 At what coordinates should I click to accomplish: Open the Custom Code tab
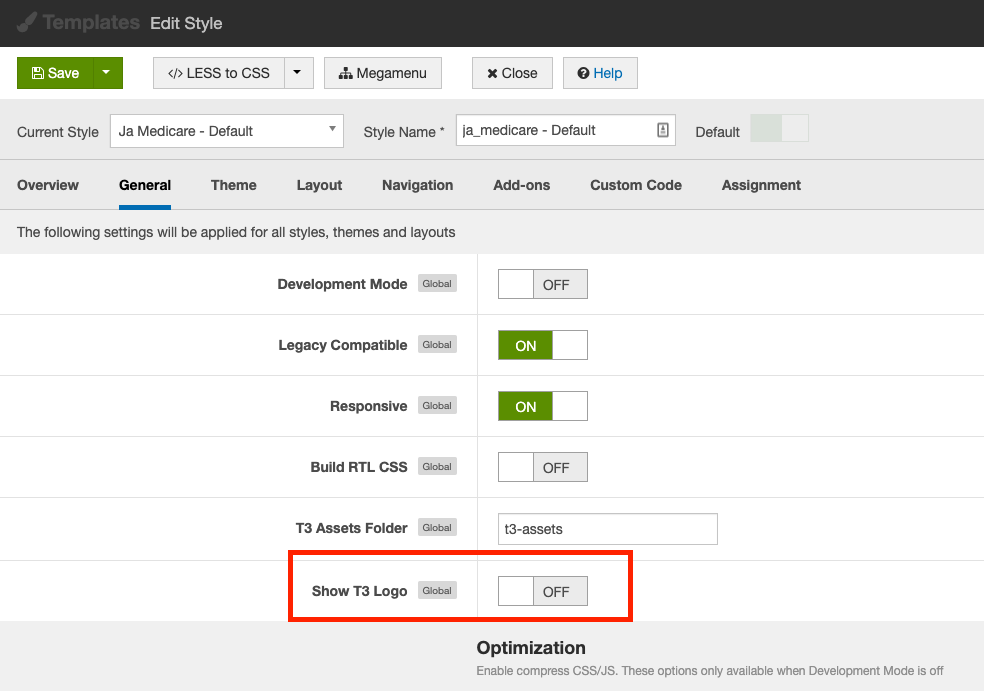tap(636, 185)
